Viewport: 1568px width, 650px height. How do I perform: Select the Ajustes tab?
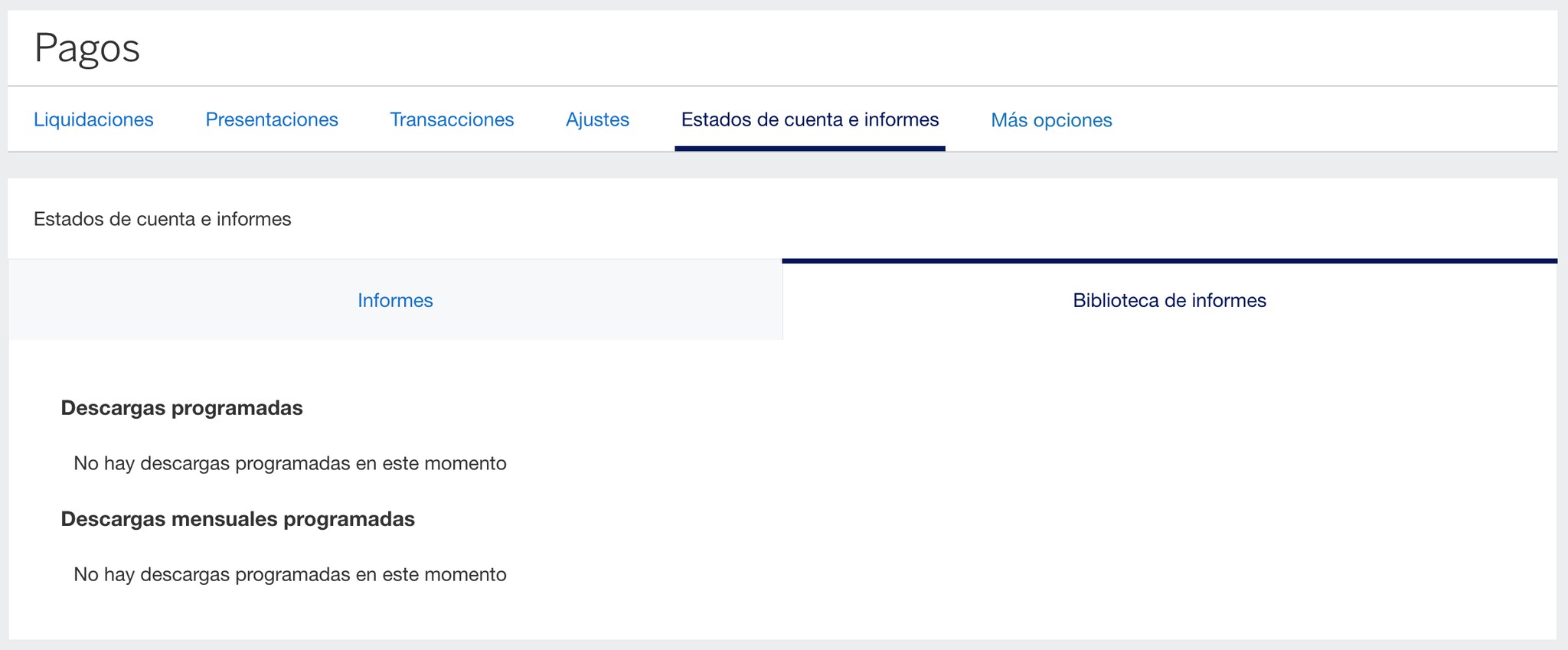coord(597,119)
